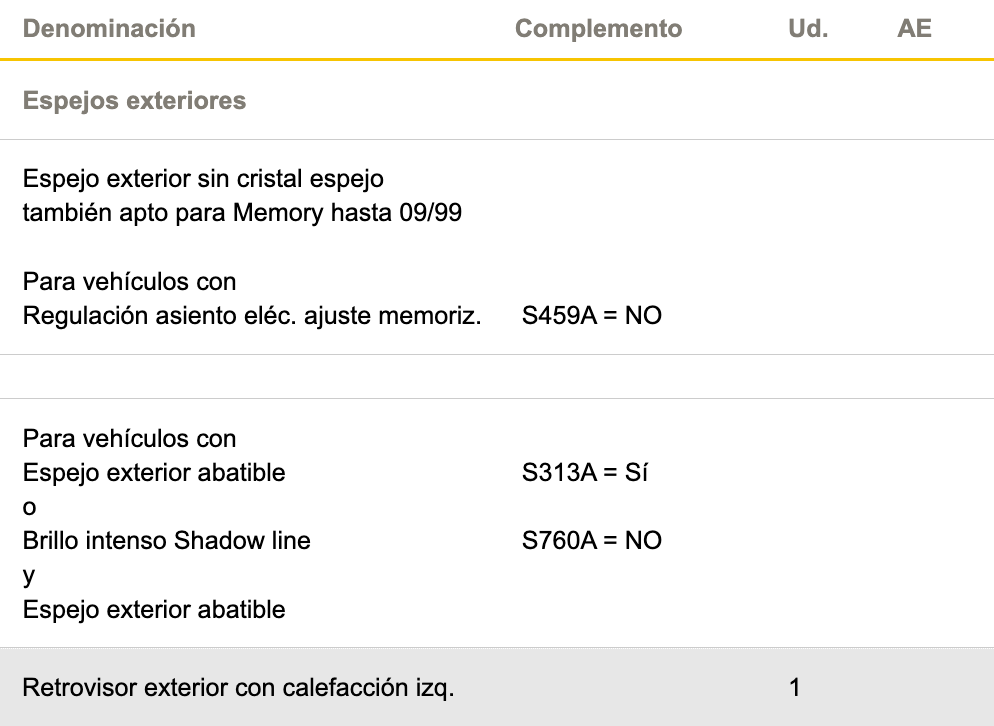Open the 'Retrovisor exterior con calefacción izq.' part row
The width and height of the screenshot is (994, 726).
coord(238,688)
